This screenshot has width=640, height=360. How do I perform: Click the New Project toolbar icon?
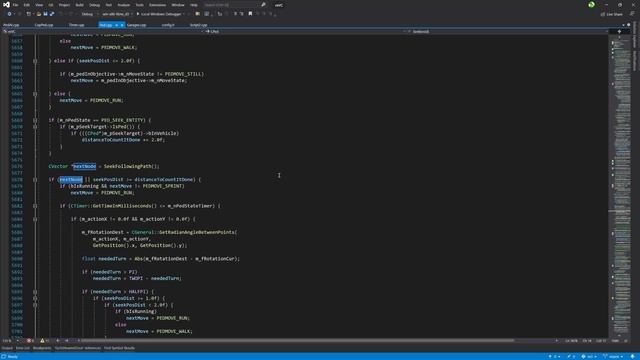coord(29,14)
